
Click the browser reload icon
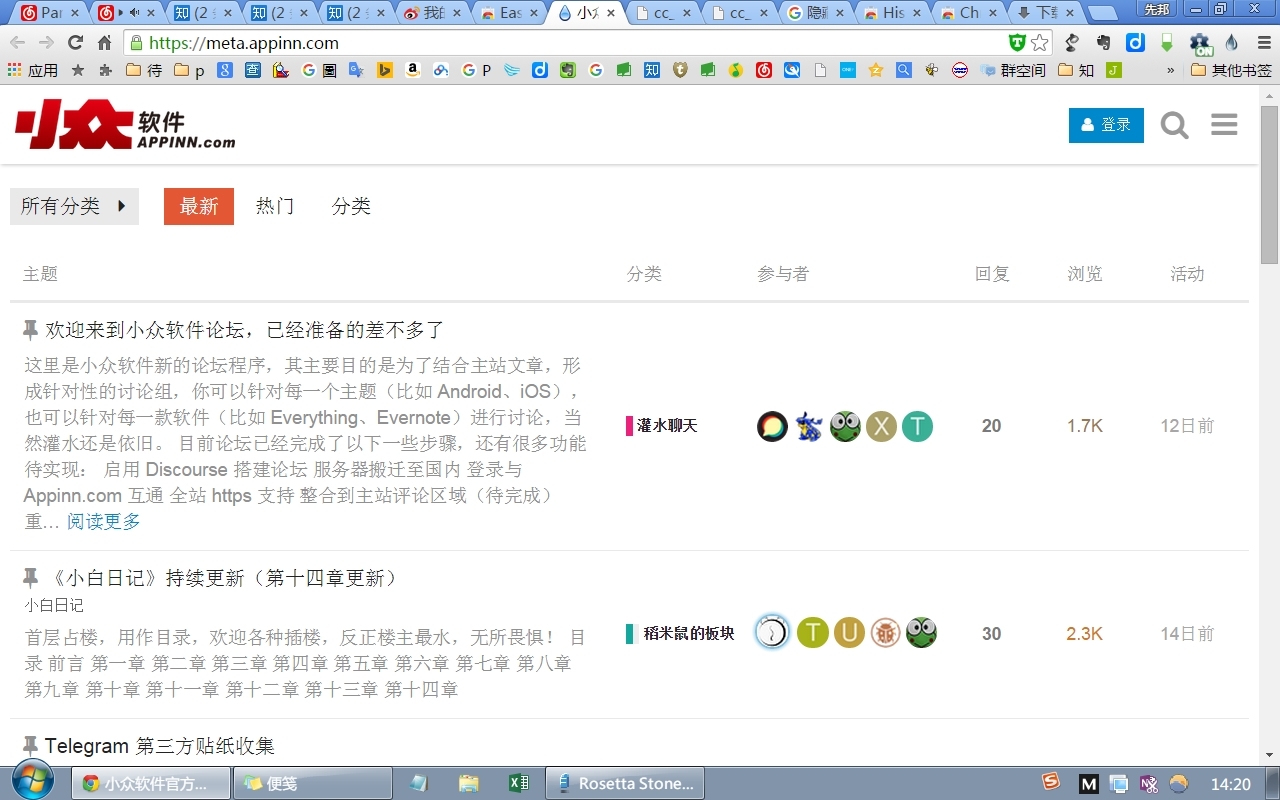[x=75, y=43]
